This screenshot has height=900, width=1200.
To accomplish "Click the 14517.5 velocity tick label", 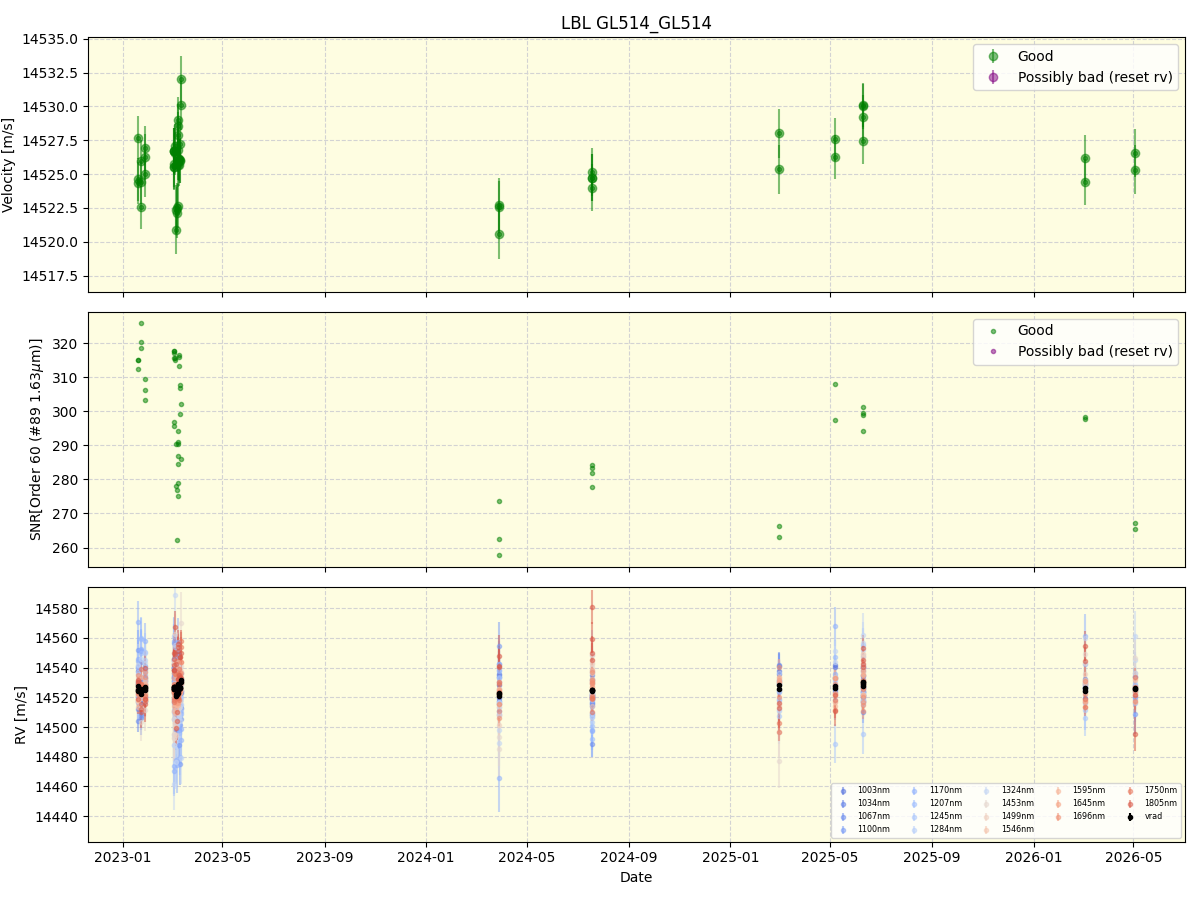I will [50, 276].
